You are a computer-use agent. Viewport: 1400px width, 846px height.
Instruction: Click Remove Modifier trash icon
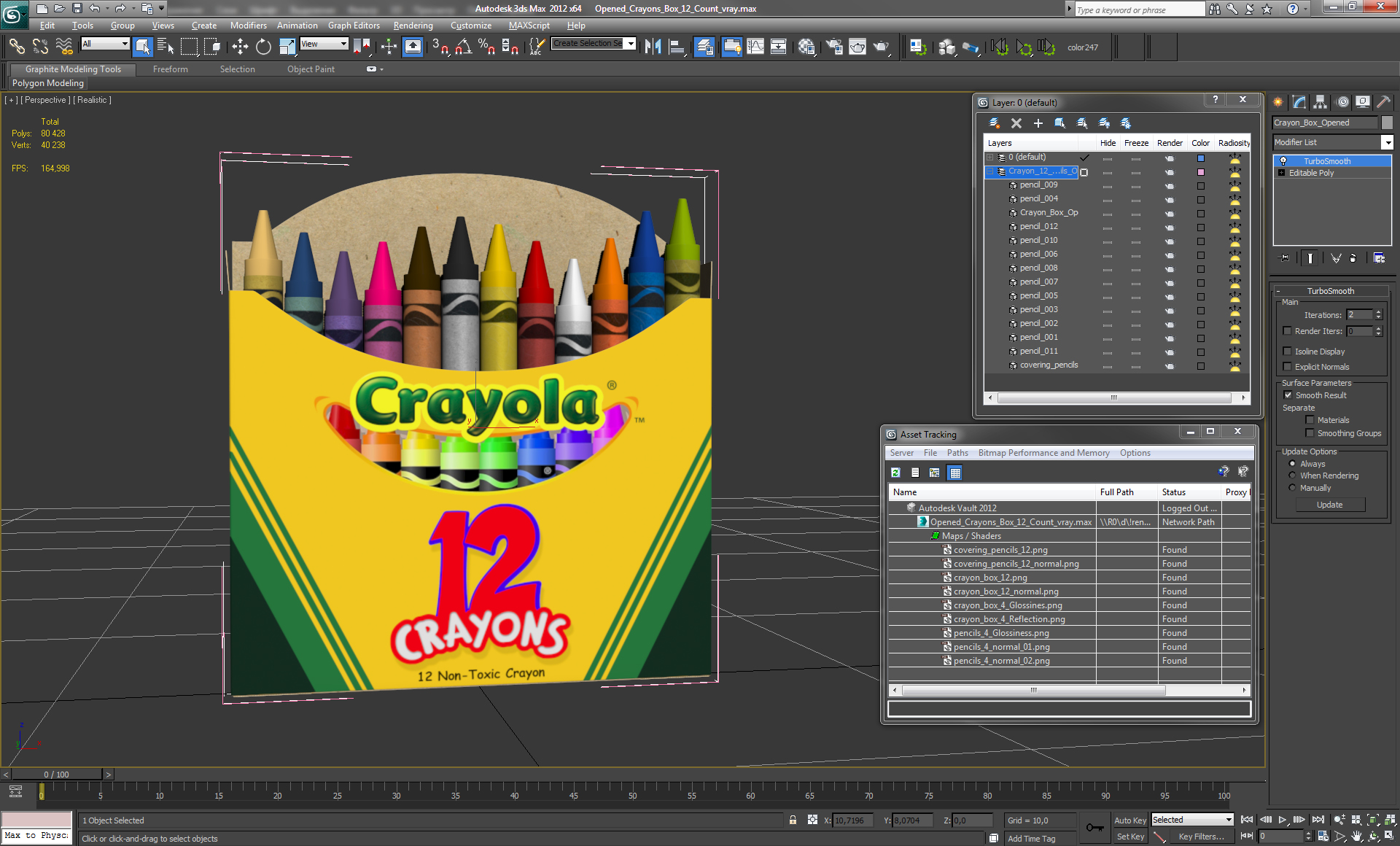(1353, 257)
